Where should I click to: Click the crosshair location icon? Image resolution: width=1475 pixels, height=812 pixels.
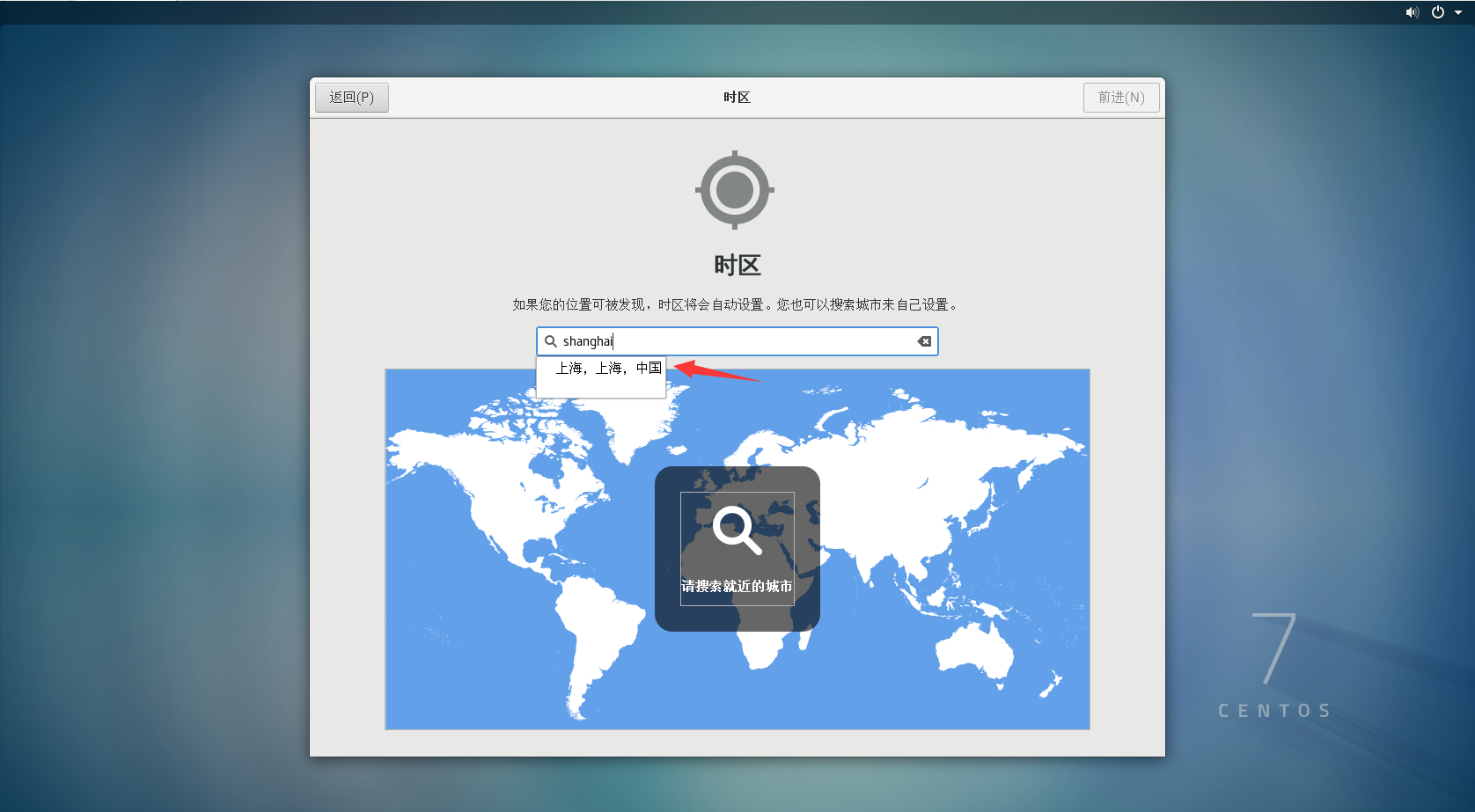[735, 190]
